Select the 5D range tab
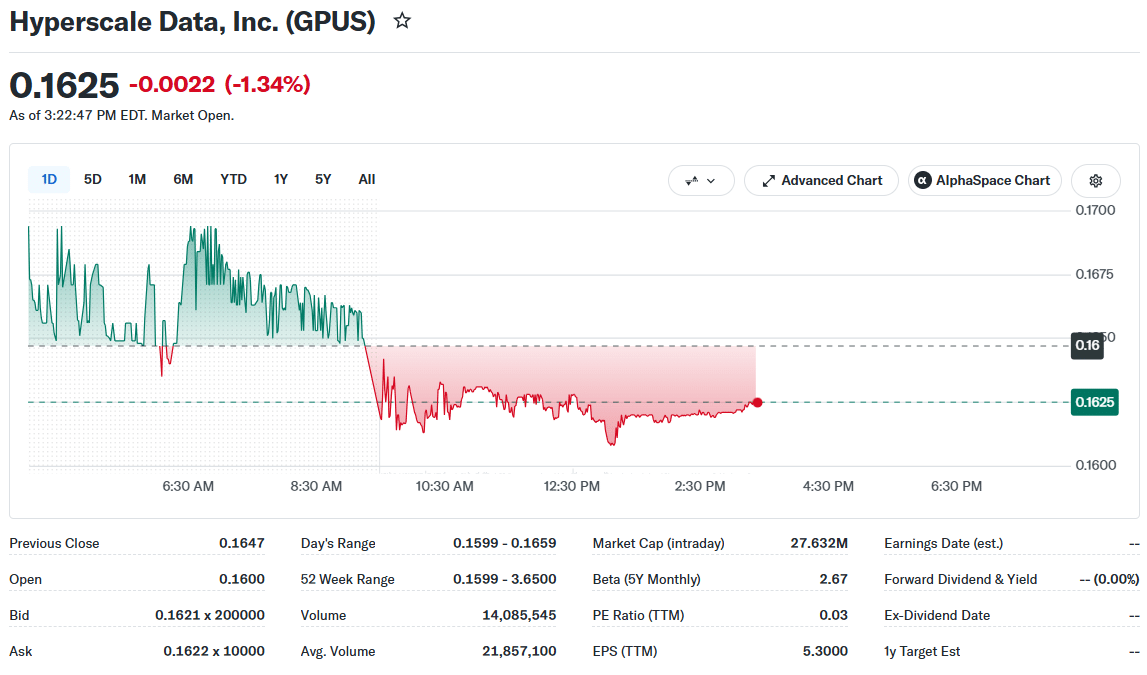The image size is (1147, 675). click(92, 179)
